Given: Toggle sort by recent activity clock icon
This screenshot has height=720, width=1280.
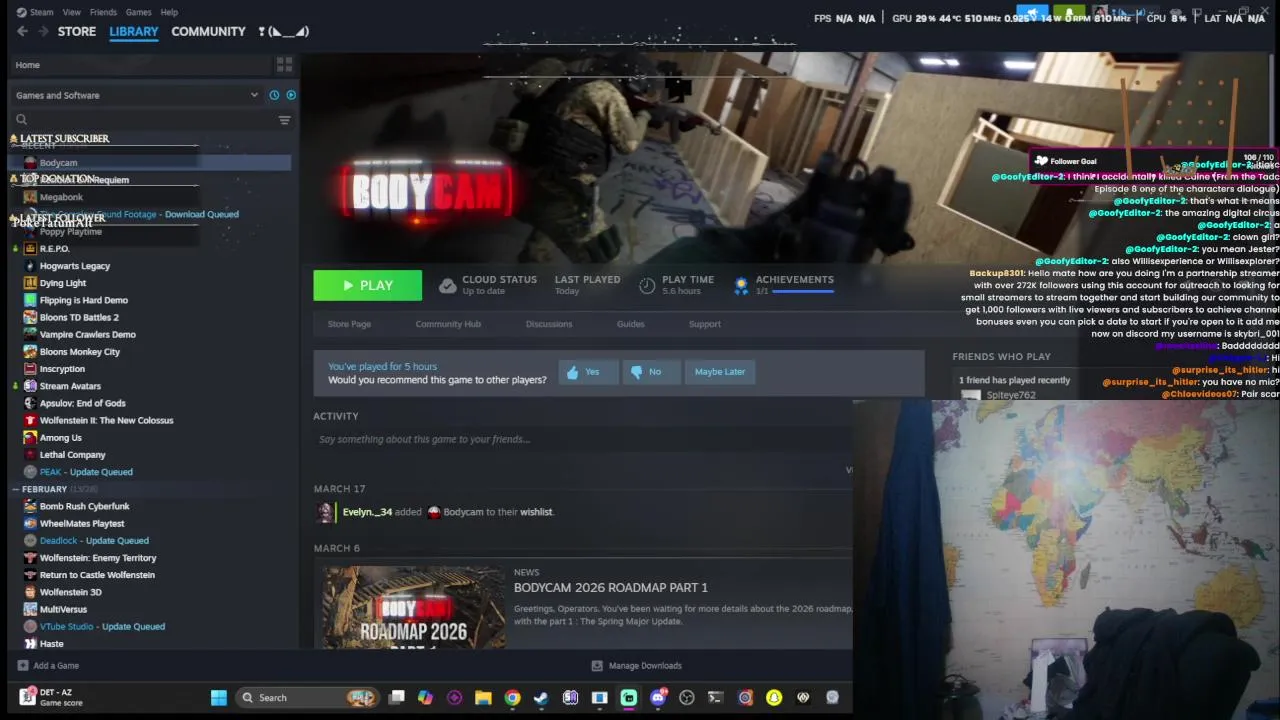Looking at the screenshot, I should (x=274, y=95).
